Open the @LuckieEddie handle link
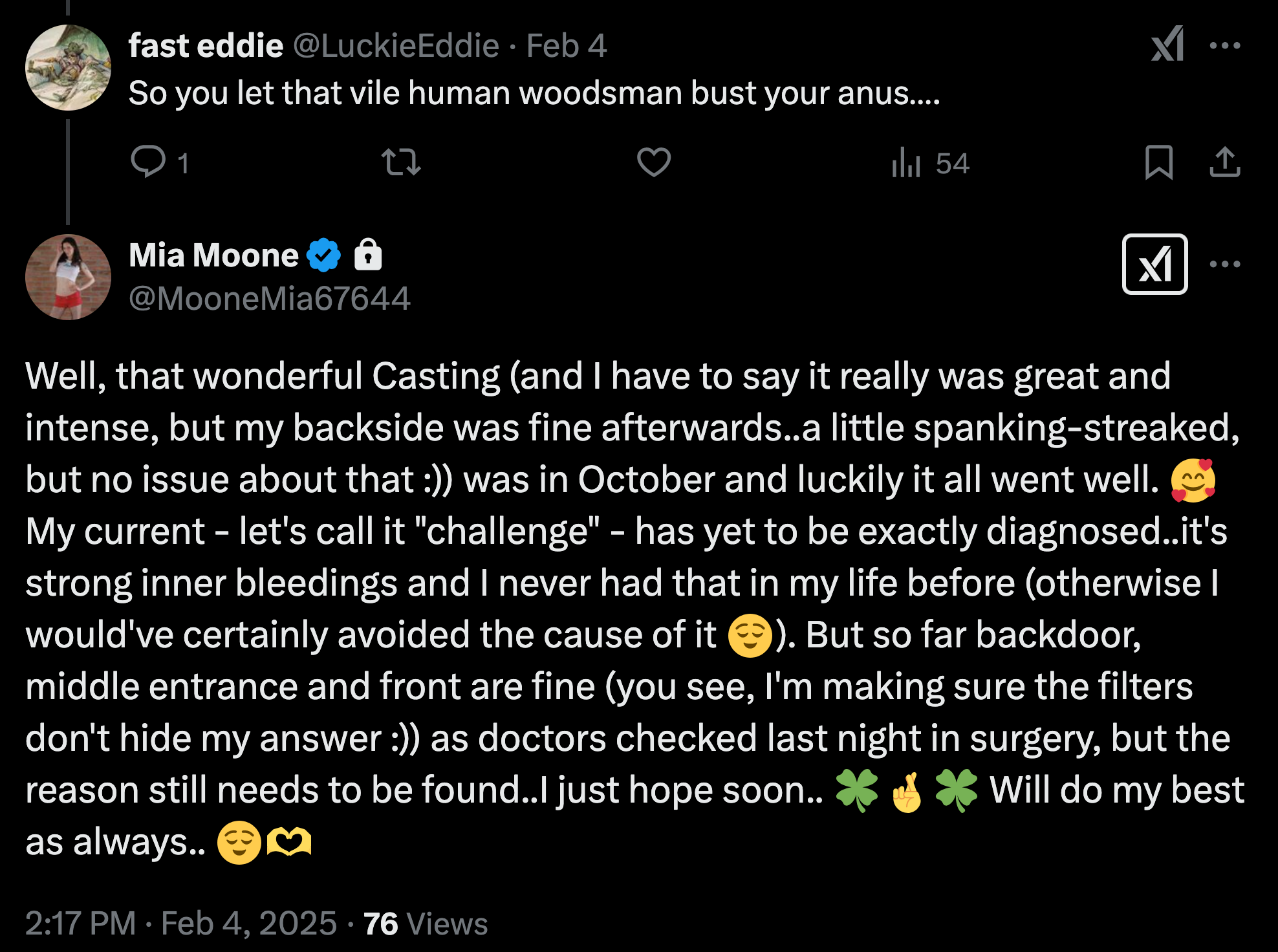 396,46
